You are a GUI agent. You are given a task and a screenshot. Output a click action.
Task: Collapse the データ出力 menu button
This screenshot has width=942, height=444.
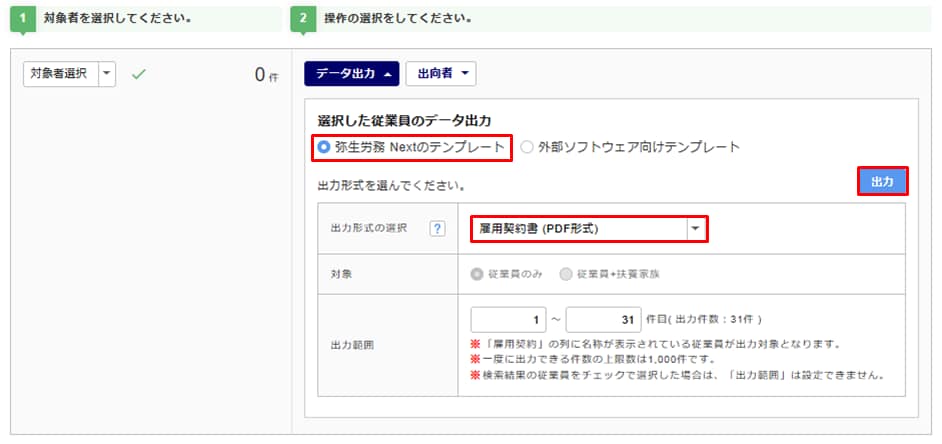point(352,74)
